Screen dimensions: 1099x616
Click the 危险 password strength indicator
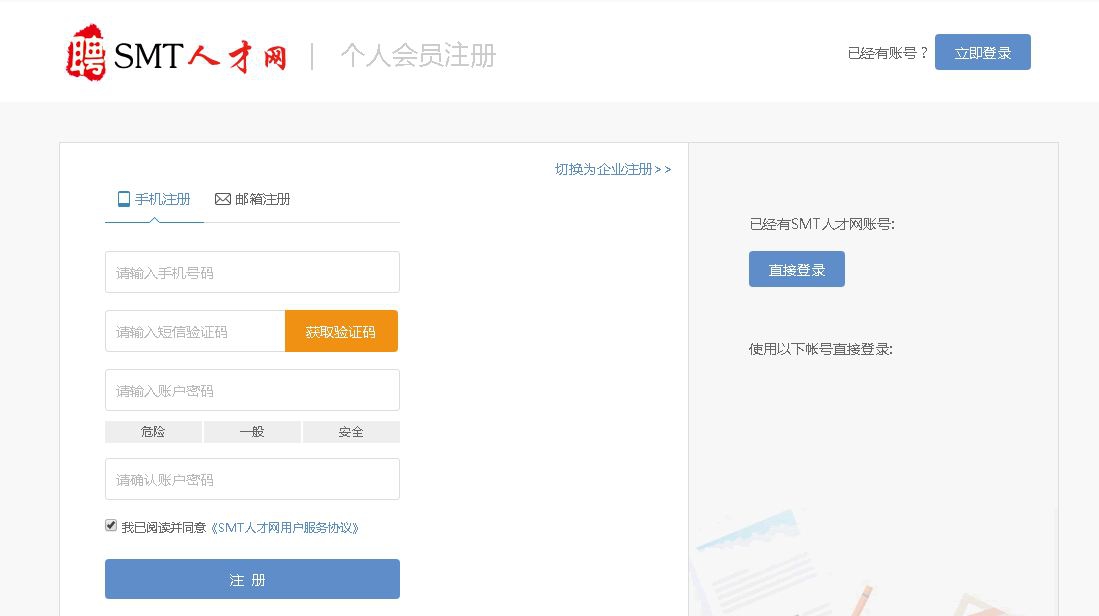153,432
